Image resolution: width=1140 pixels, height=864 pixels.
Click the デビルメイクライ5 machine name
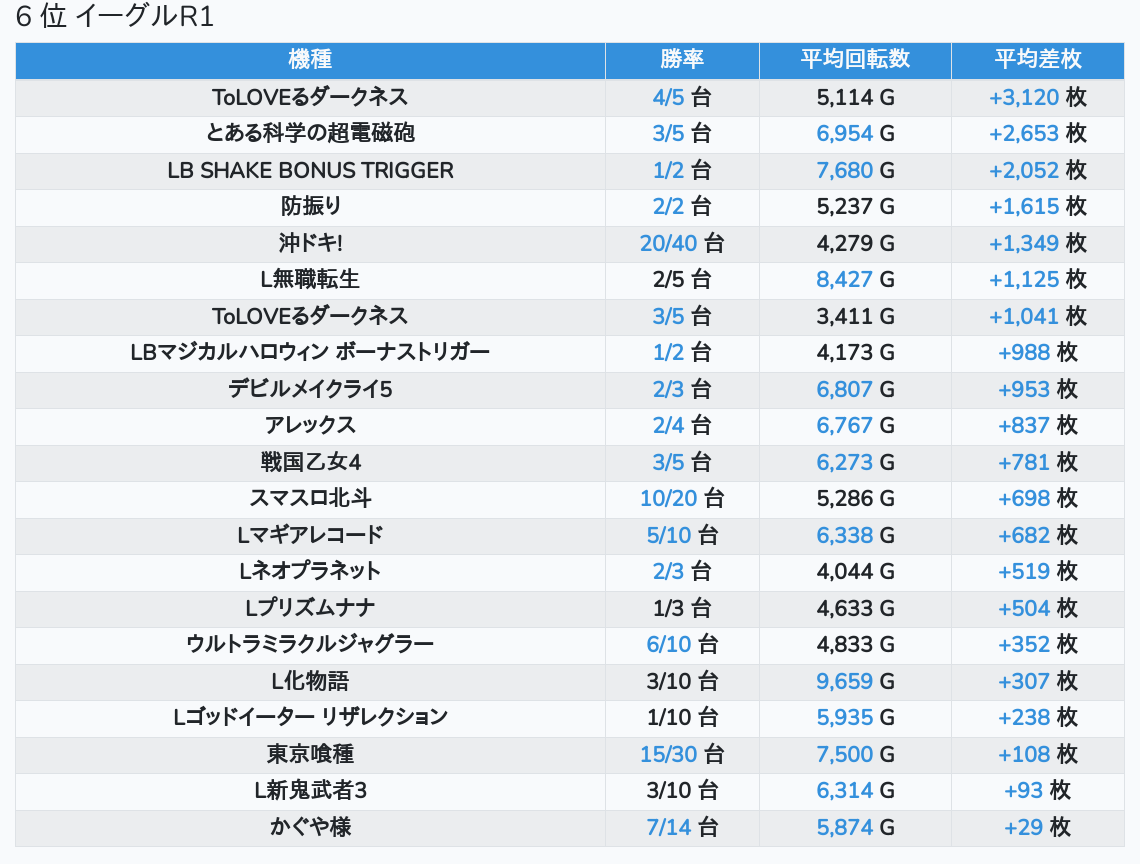[310, 389]
